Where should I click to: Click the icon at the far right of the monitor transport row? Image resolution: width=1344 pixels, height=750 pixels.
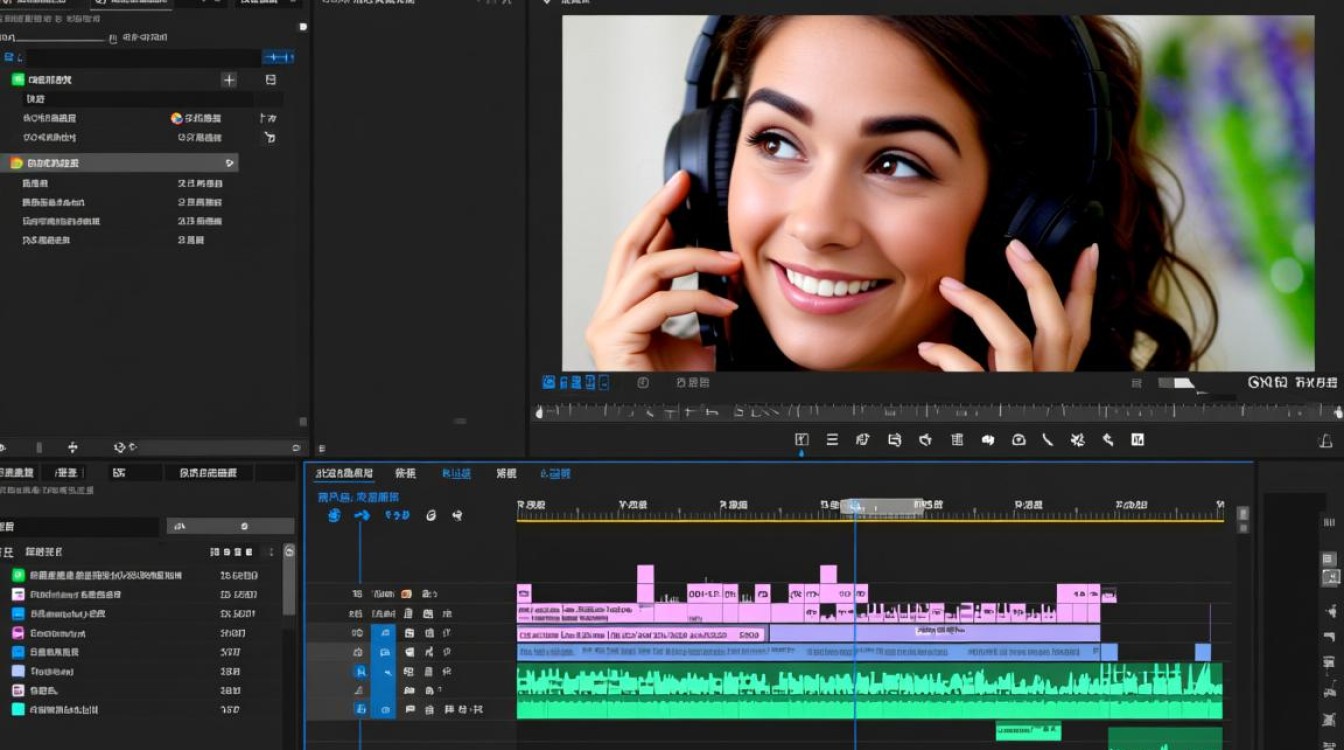1326,441
